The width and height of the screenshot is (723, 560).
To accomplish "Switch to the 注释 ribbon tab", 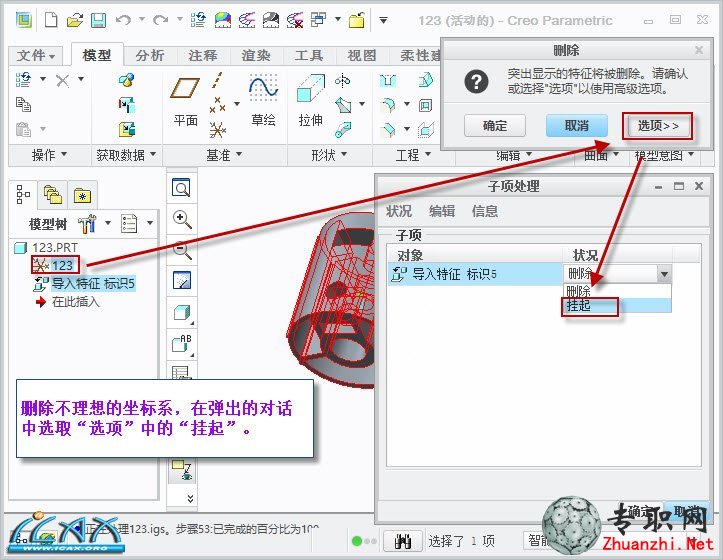I will (x=203, y=56).
